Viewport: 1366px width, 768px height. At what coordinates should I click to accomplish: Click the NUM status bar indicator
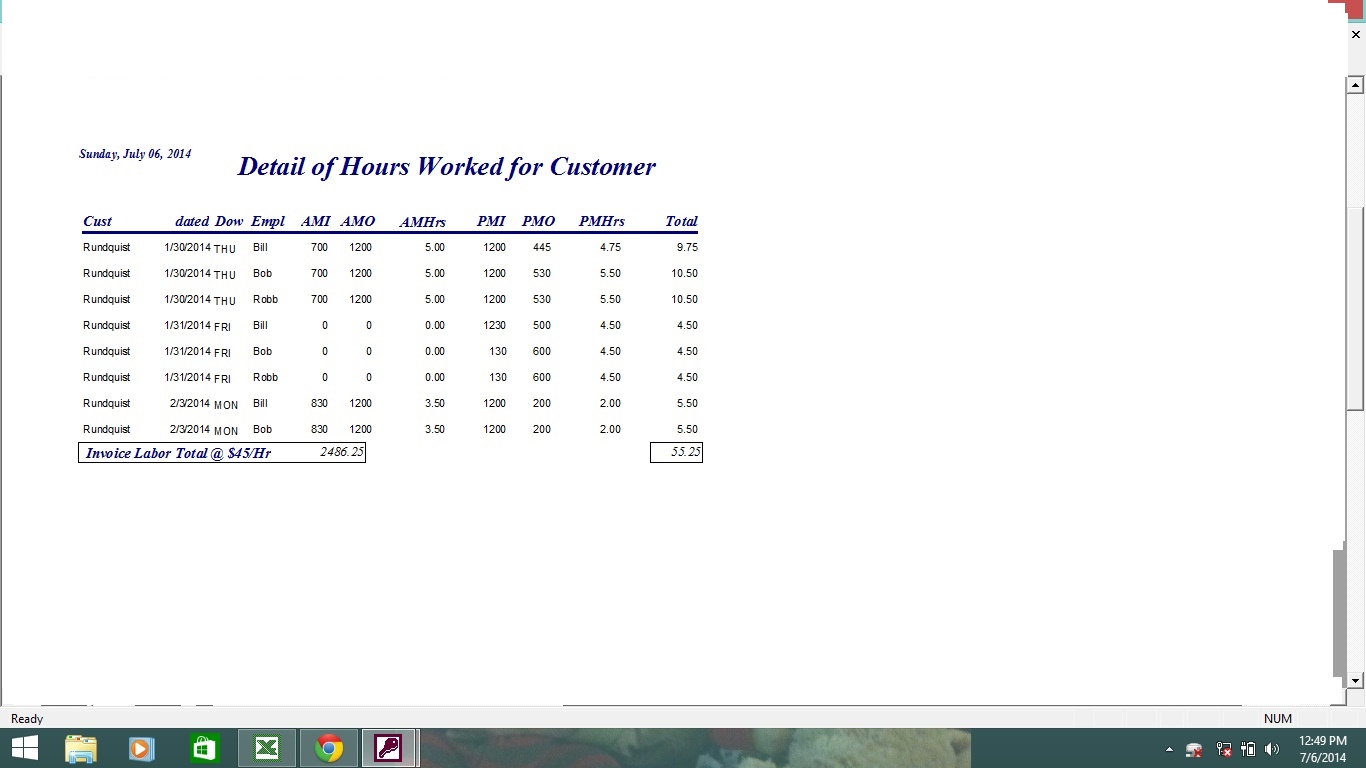[1278, 719]
